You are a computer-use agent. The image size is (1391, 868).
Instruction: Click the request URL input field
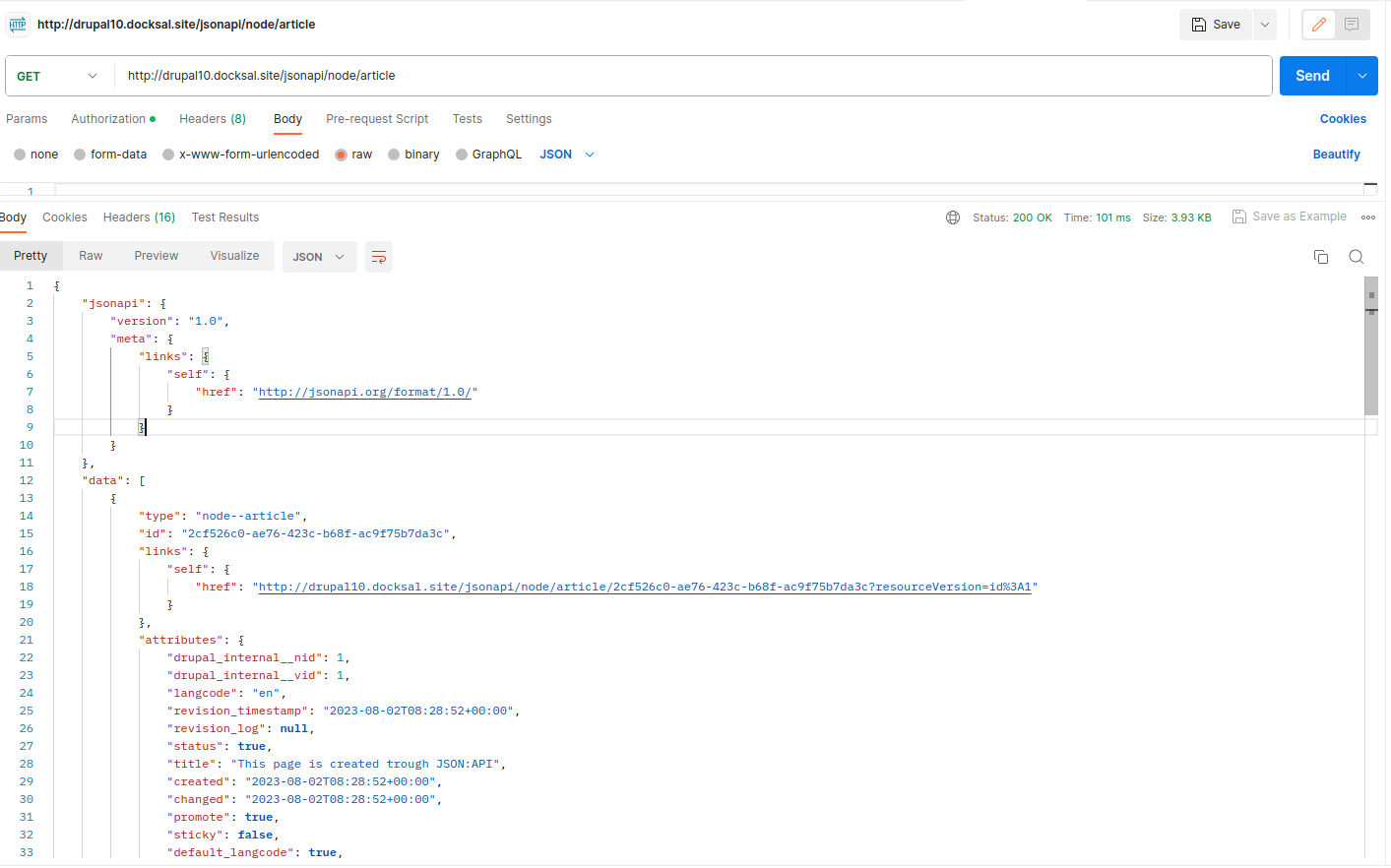click(x=689, y=76)
